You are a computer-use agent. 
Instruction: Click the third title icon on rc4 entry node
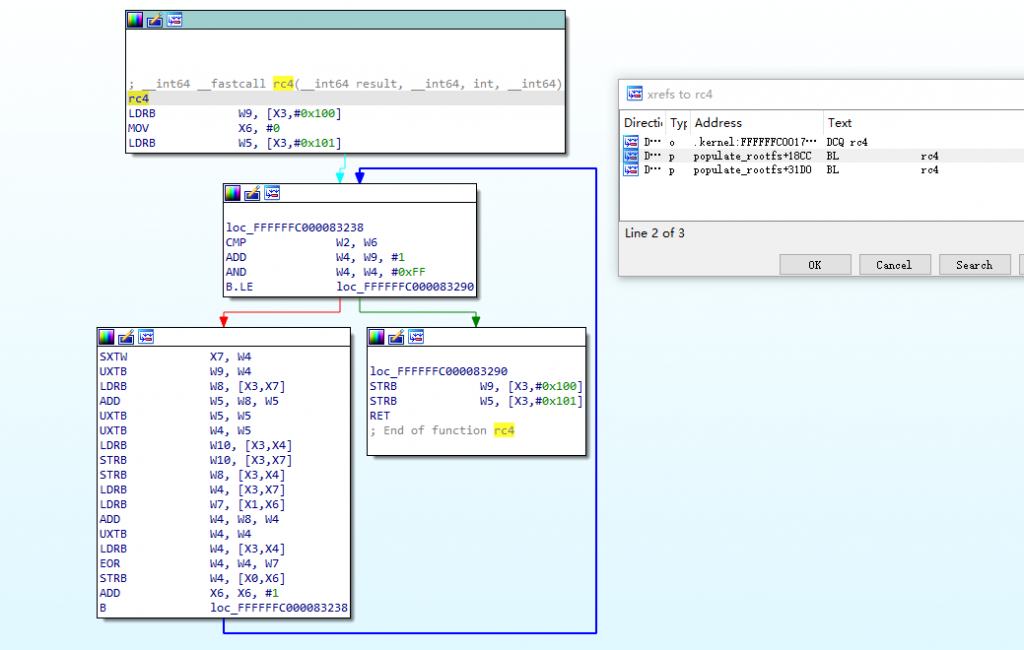point(174,20)
